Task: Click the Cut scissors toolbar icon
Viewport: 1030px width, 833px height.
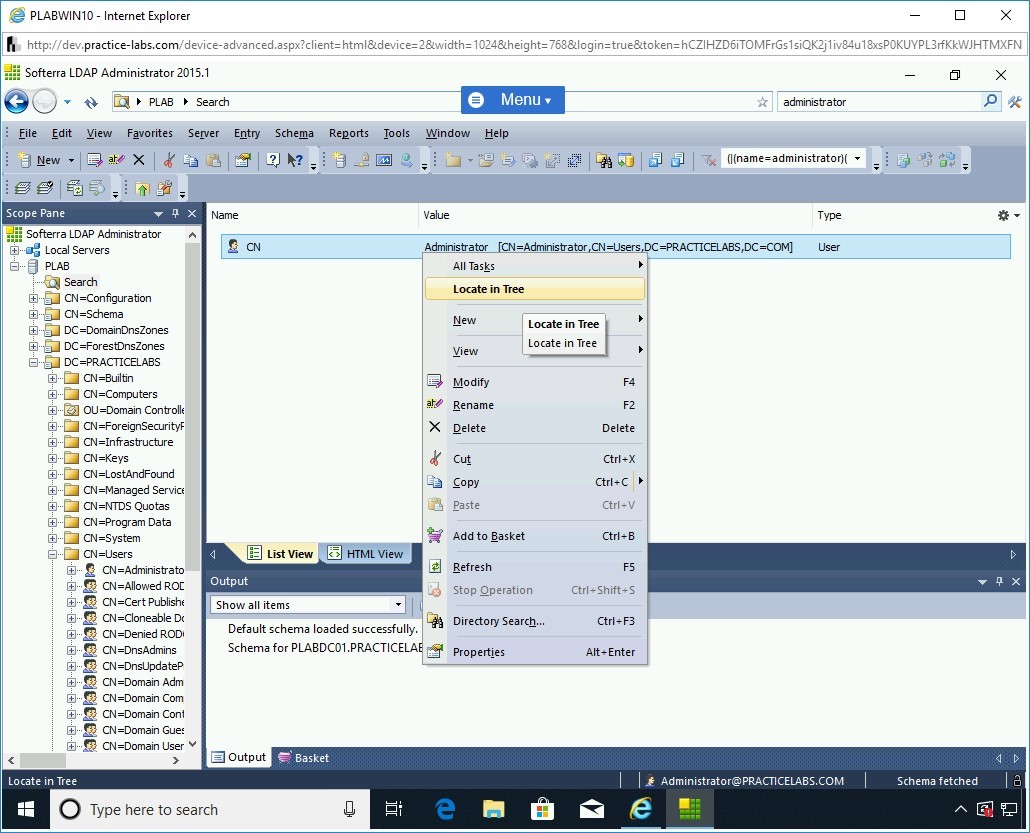Action: tap(169, 160)
